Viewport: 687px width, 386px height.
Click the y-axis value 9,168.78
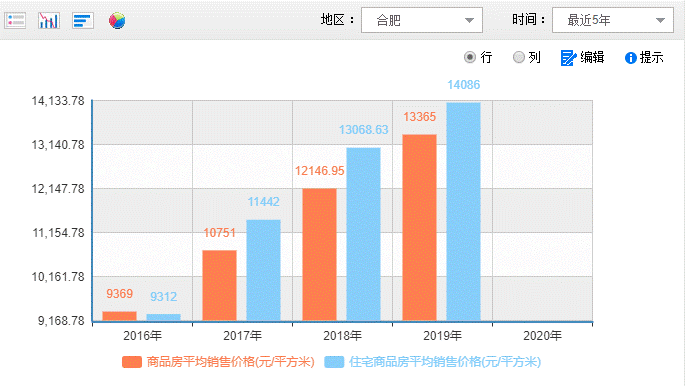click(61, 321)
